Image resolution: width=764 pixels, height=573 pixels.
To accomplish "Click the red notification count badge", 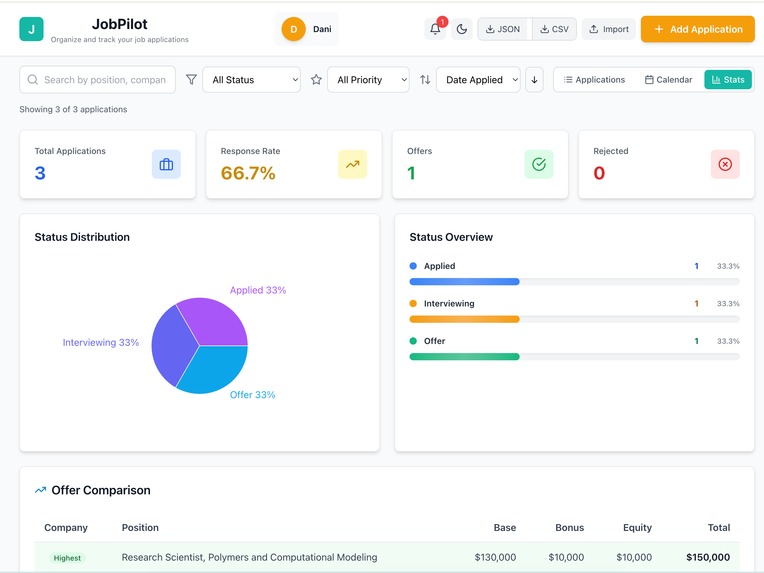I will pos(442,22).
